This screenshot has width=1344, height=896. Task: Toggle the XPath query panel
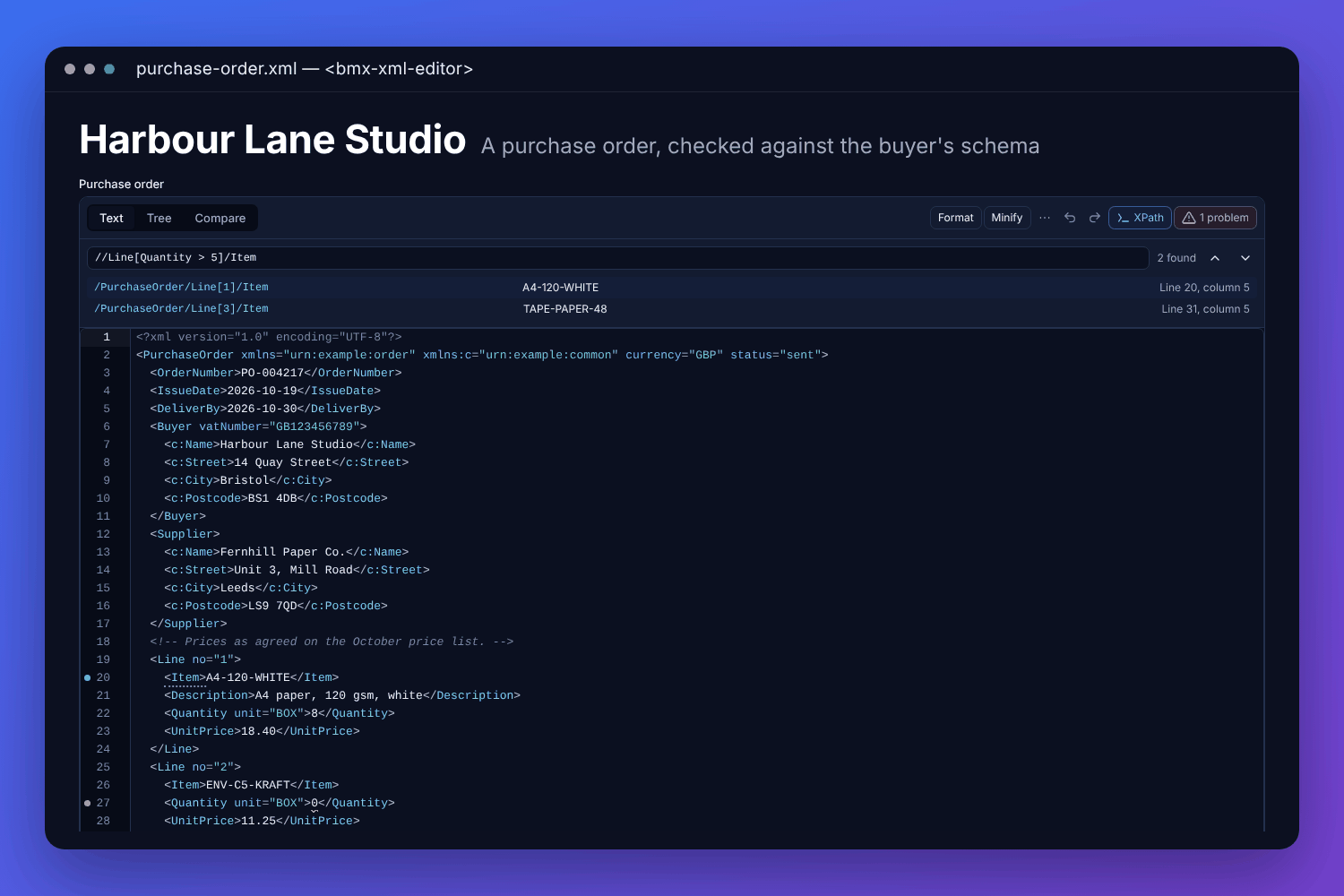coord(1140,218)
